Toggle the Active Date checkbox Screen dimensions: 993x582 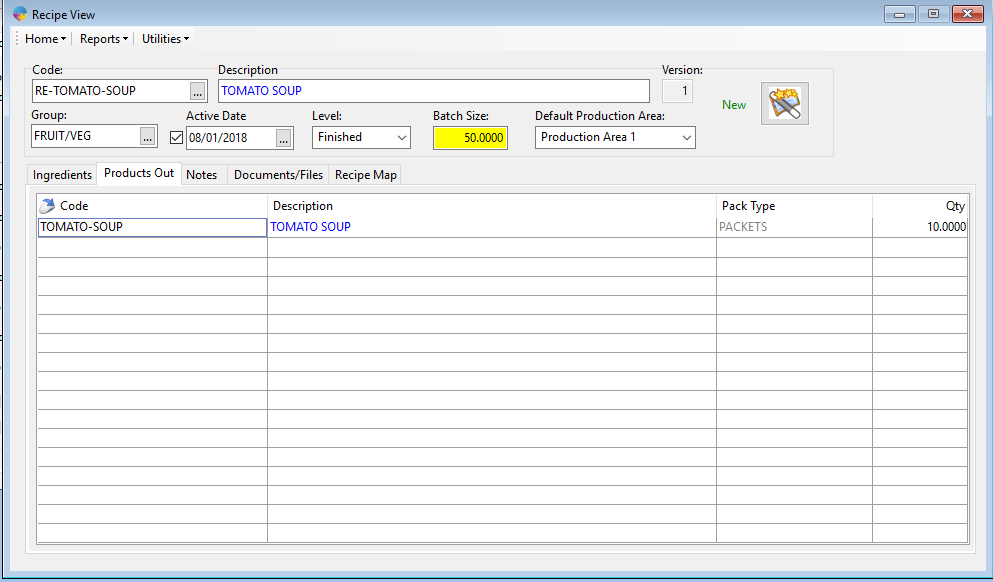(177, 137)
